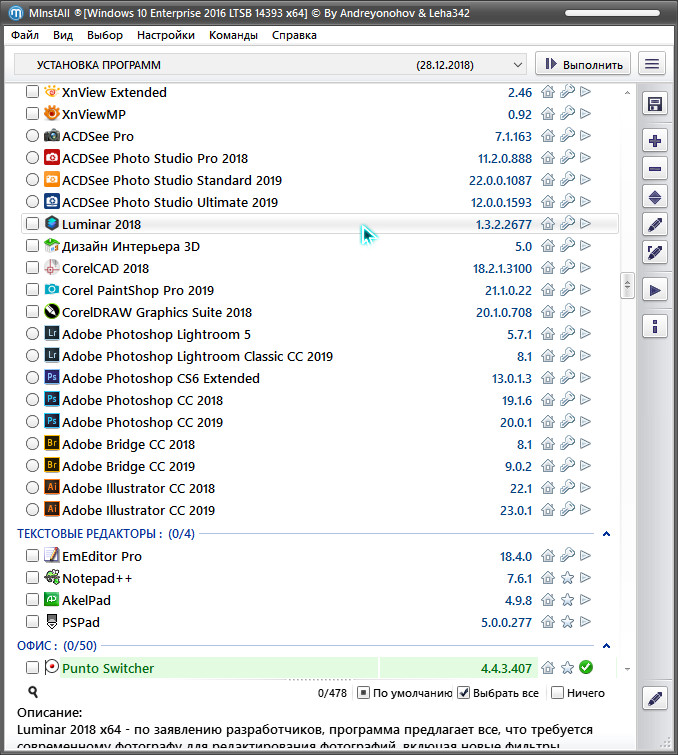Click the key icon for CorelCAD 2018
The image size is (678, 755).
click(x=567, y=268)
